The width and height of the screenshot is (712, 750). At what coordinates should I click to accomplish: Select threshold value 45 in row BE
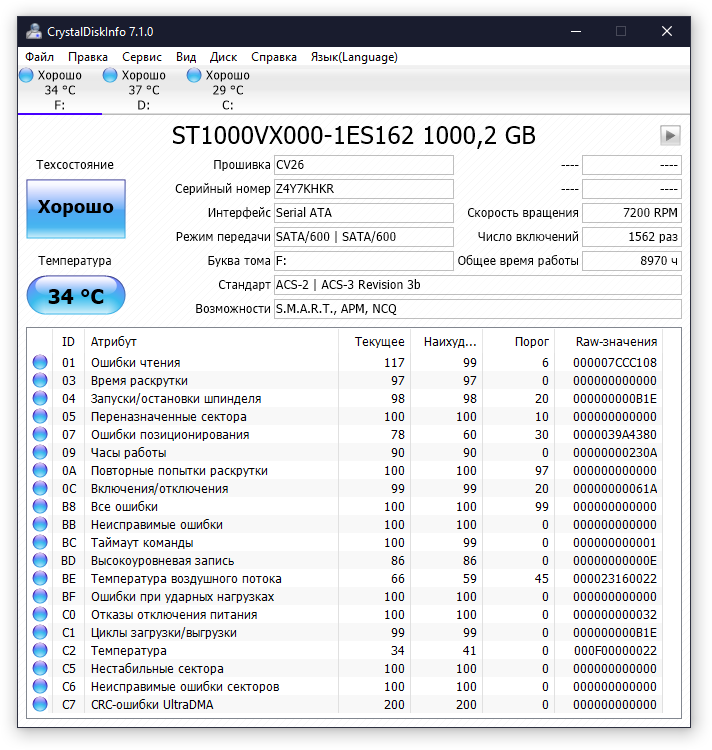pyautogui.click(x=541, y=578)
